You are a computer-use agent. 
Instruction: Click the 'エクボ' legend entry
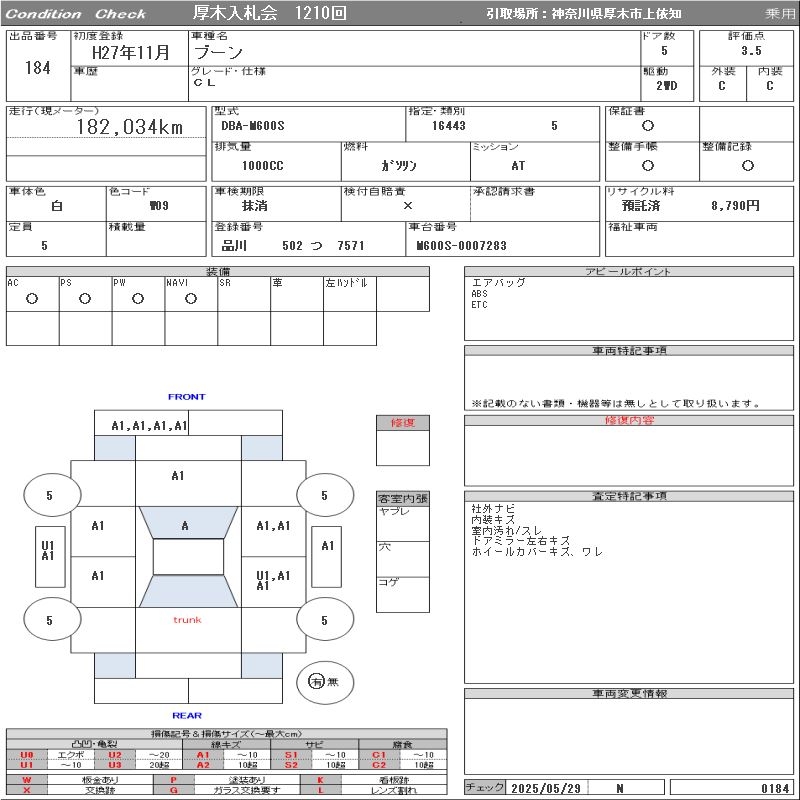[x=71, y=755]
